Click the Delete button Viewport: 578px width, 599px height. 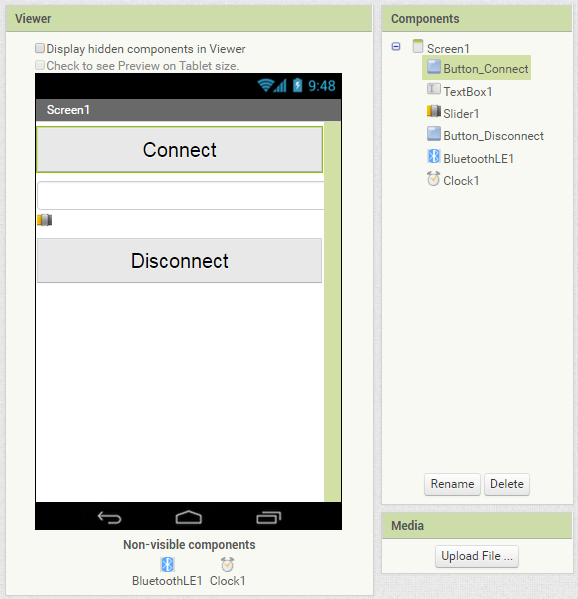[507, 484]
